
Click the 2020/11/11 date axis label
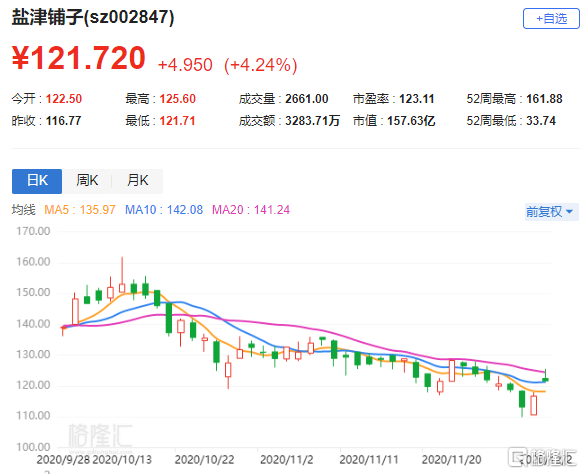click(369, 460)
